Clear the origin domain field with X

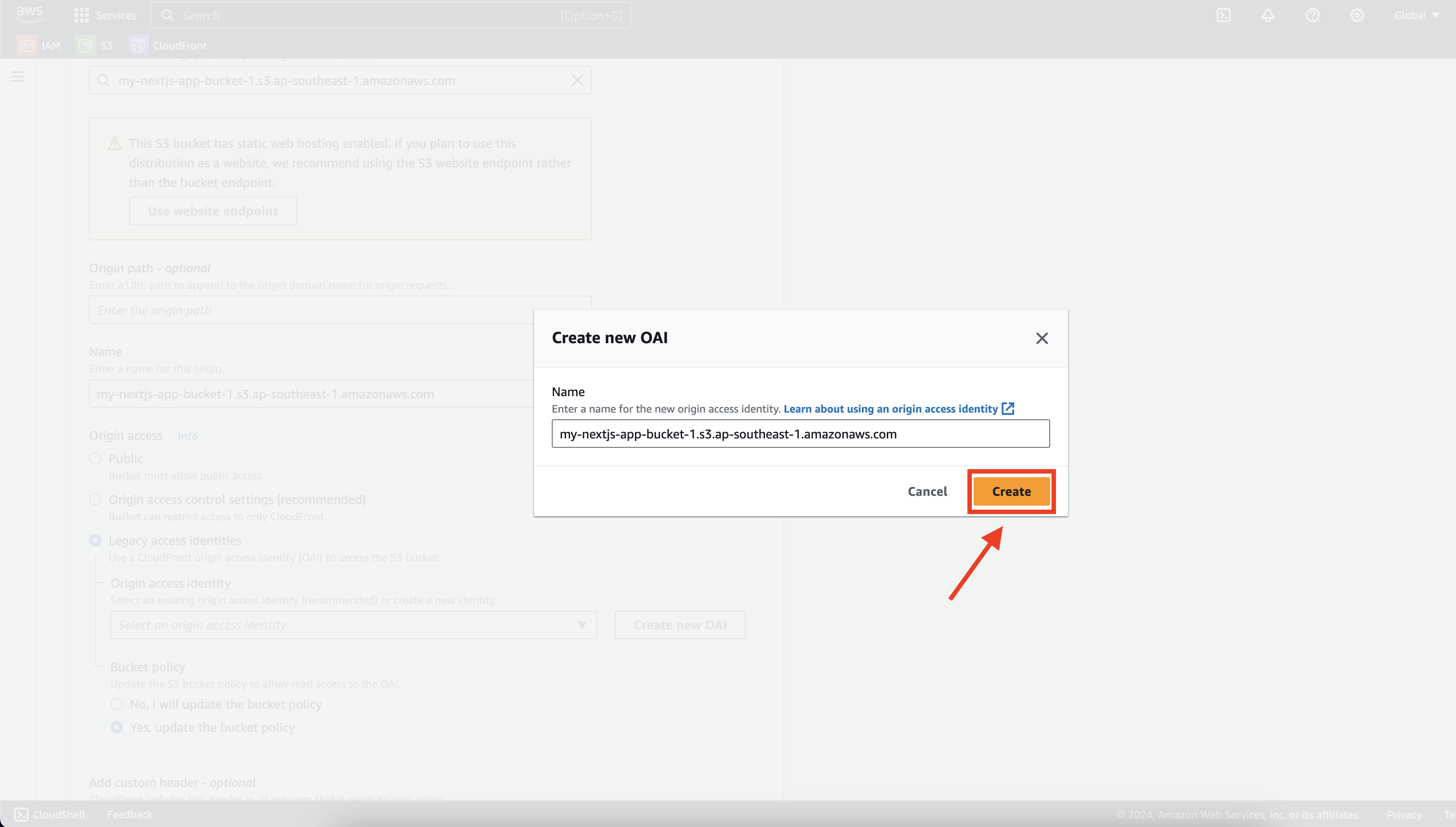pyautogui.click(x=577, y=81)
